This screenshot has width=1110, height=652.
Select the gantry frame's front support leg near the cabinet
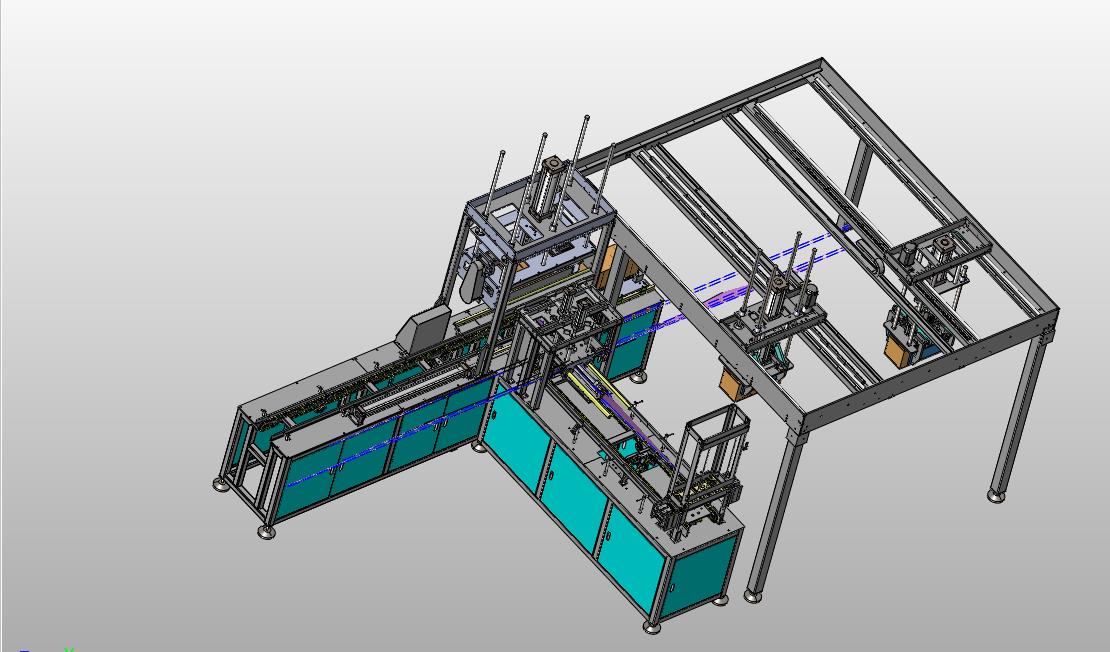click(x=777, y=516)
